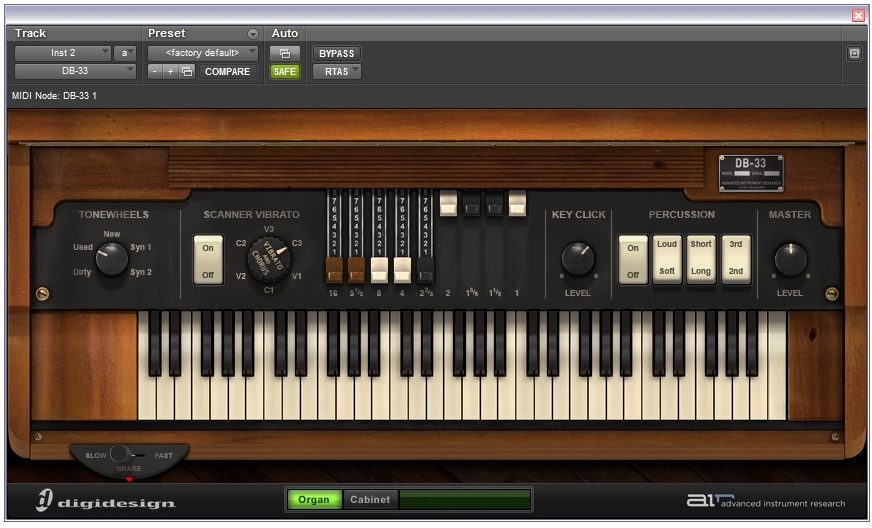
Task: Open the Inst 2 track selector dropdown
Action: click(63, 53)
